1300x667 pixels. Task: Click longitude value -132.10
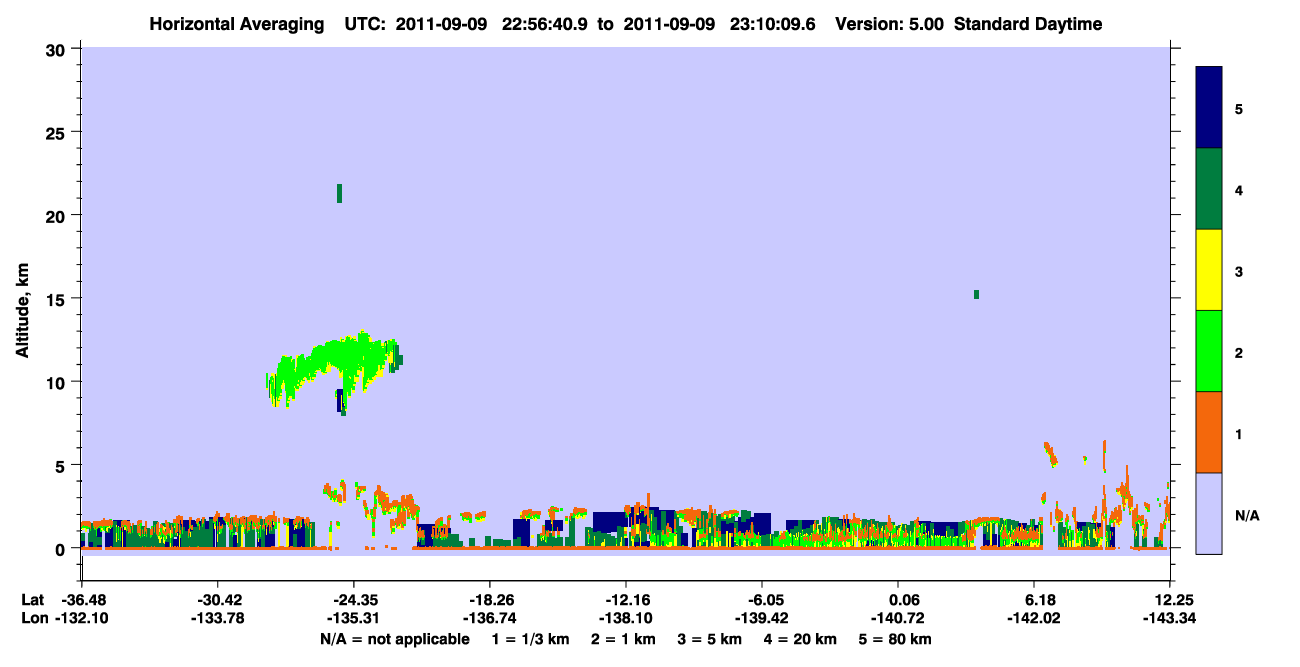[x=81, y=619]
